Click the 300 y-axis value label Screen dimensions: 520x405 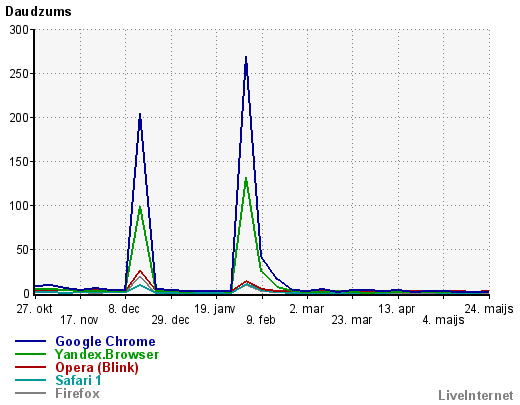pyautogui.click(x=19, y=30)
